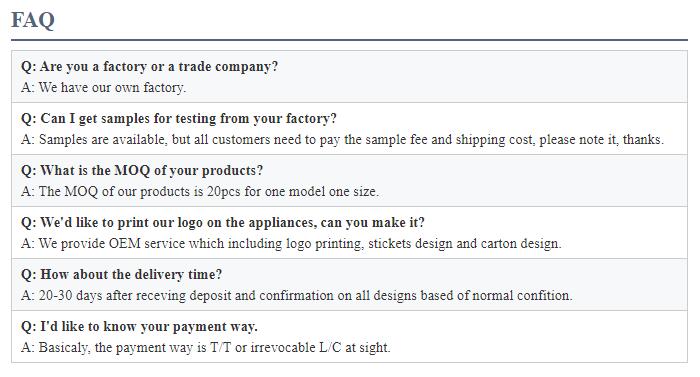Click the horizontal divider line under FAQ heading

tap(349, 40)
